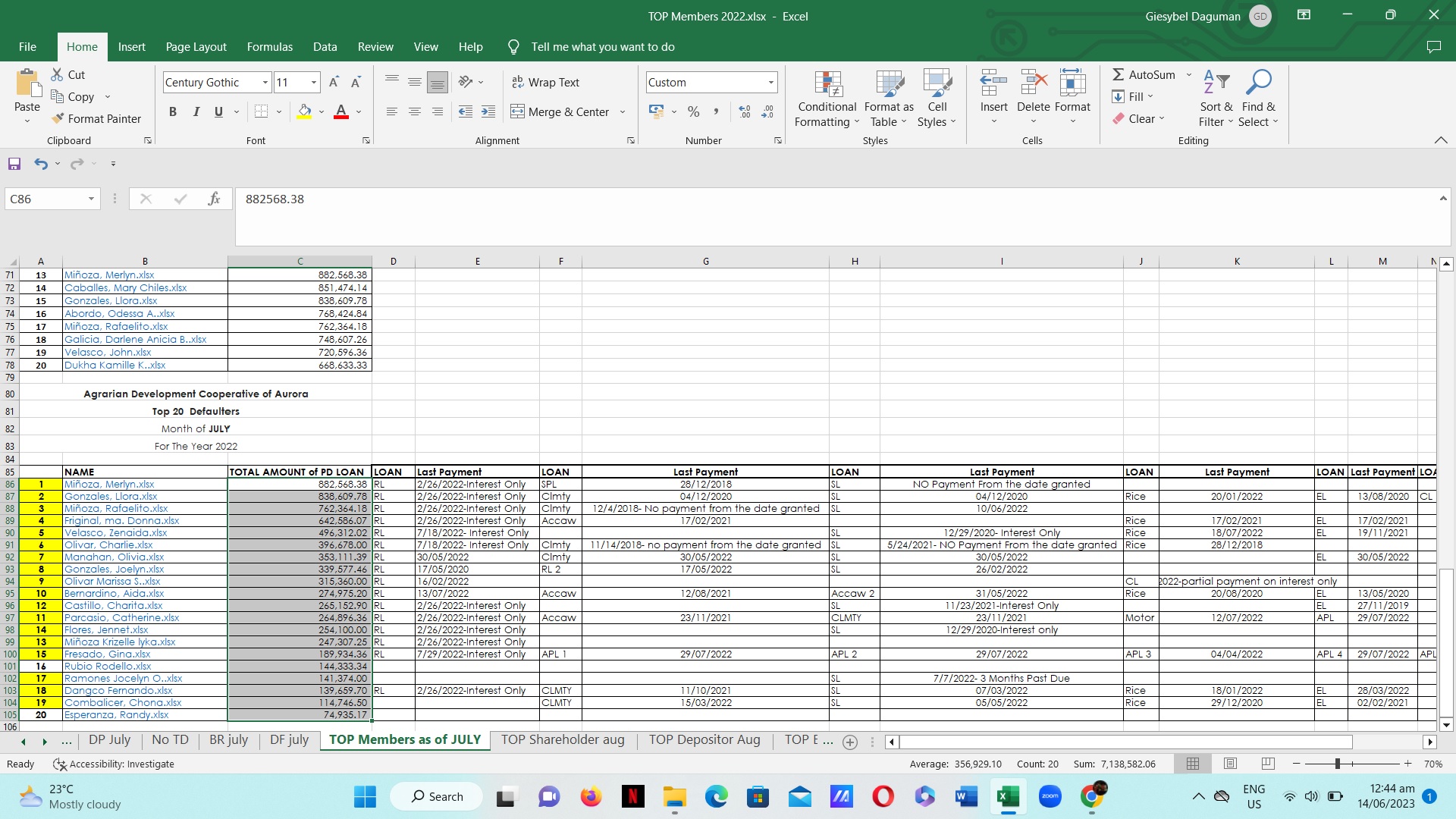
Task: Open Excel from the Windows taskbar
Action: (1007, 796)
